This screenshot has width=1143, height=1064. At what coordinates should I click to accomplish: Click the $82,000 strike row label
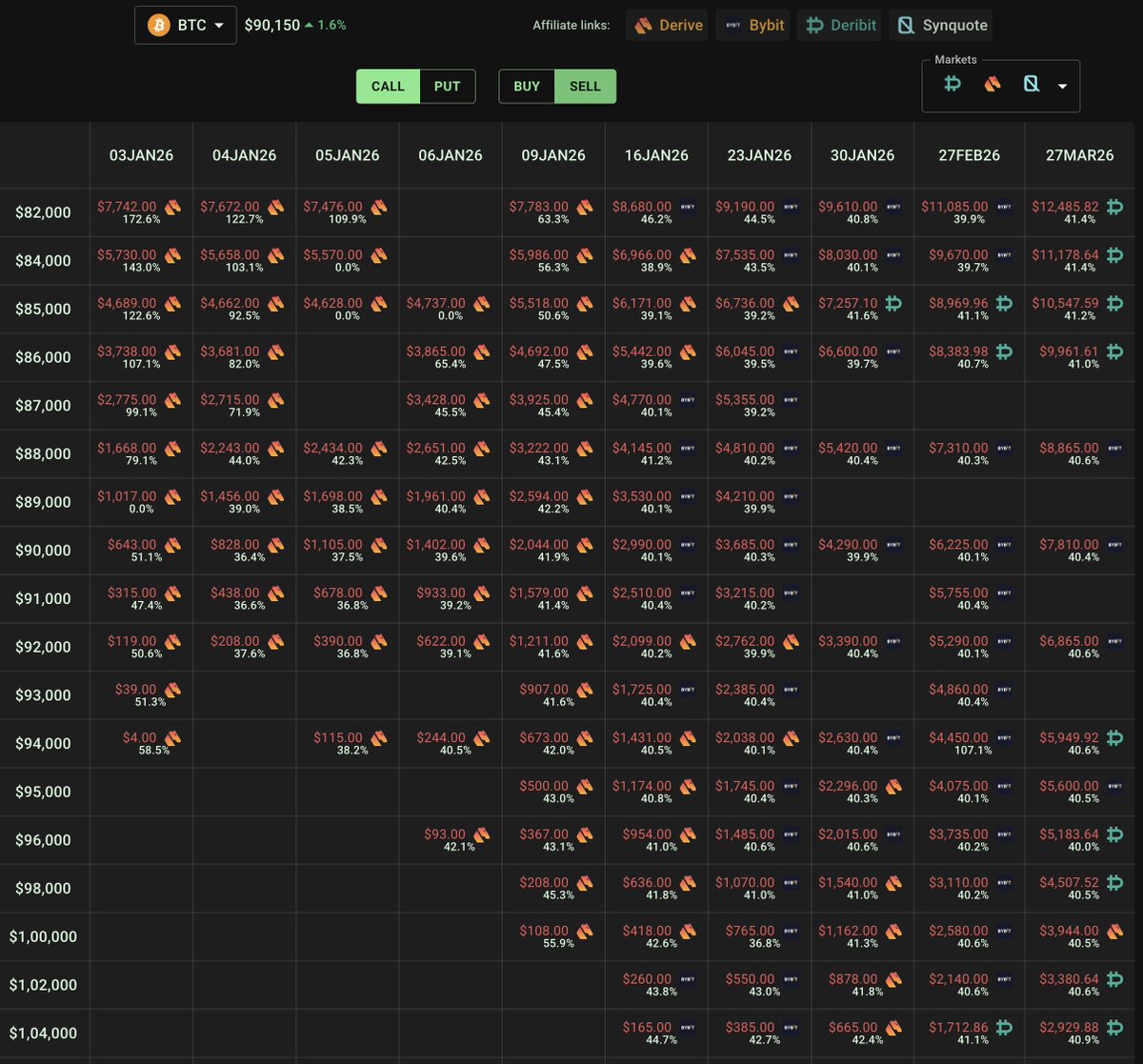[43, 212]
